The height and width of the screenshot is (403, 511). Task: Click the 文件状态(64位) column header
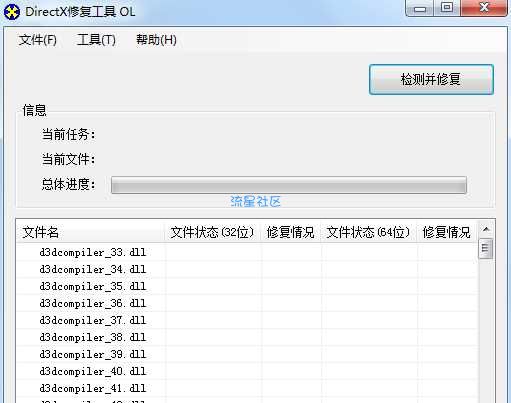coord(368,232)
